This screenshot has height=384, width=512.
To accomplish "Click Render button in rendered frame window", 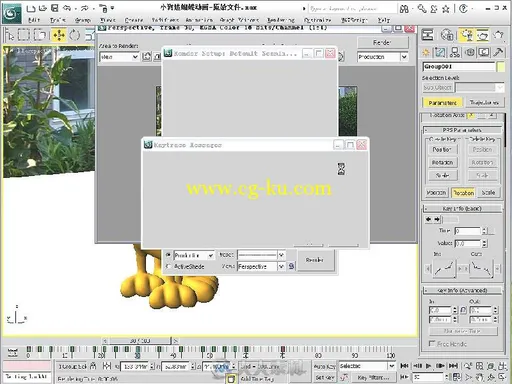I will pyautogui.click(x=382, y=42).
